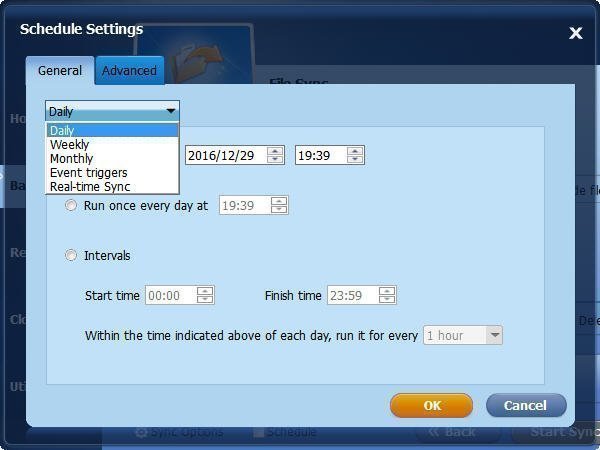Decrease the time next to the date field
Viewport: 600px width, 450px height.
355,159
